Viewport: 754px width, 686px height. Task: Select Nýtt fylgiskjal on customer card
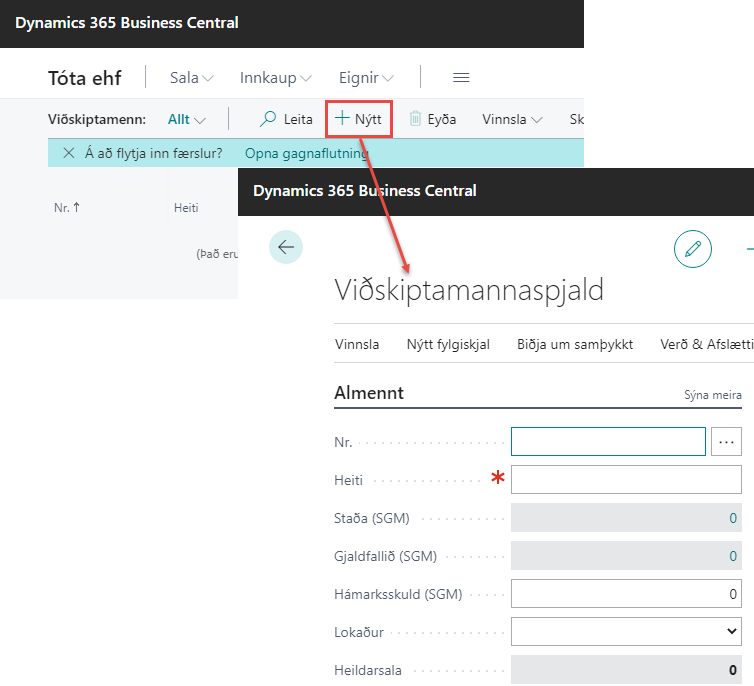click(447, 344)
